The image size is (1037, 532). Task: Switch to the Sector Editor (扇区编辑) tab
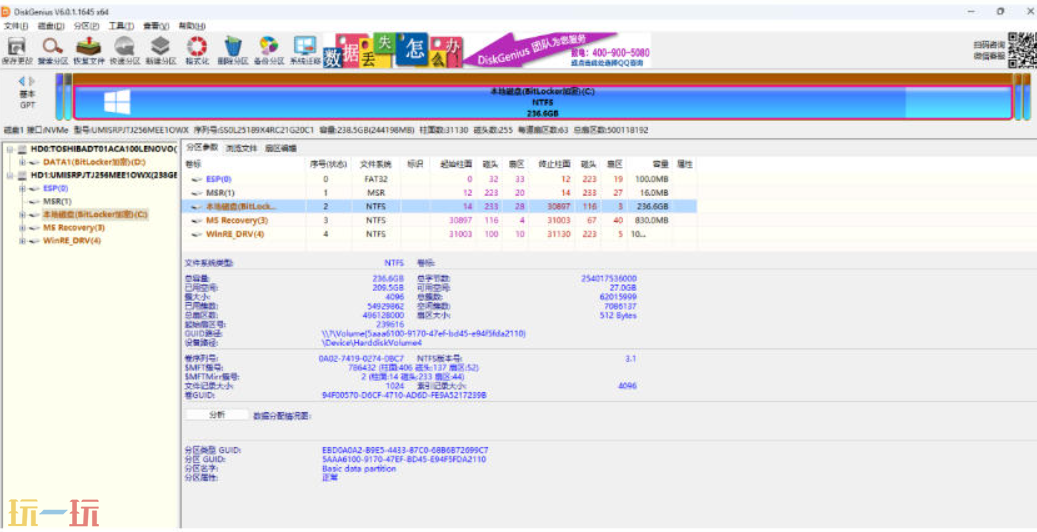point(280,148)
